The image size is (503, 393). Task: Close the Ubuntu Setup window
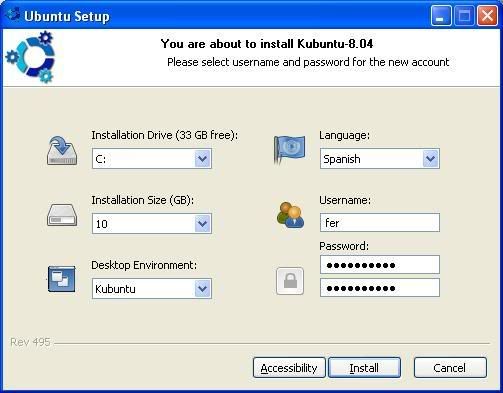pyautogui.click(x=487, y=16)
